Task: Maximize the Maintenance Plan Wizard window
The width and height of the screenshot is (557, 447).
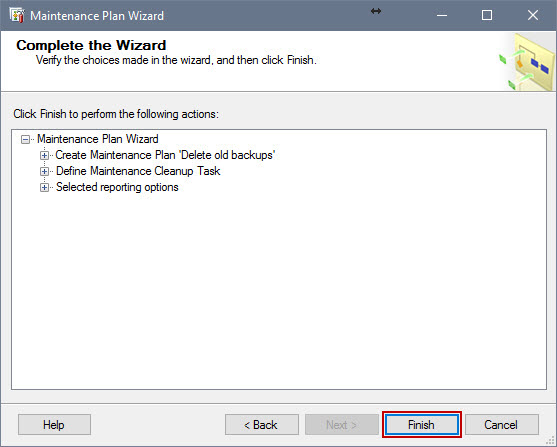Action: (487, 15)
